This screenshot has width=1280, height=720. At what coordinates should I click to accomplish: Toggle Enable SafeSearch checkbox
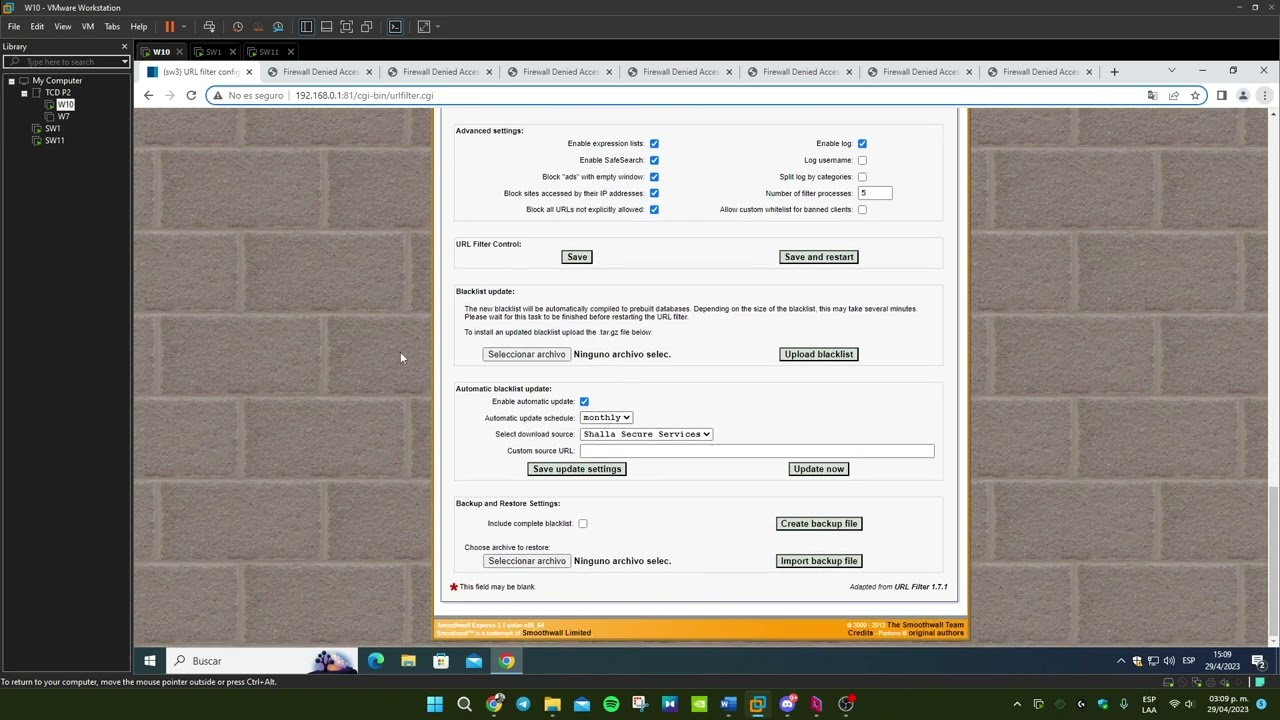pos(654,160)
